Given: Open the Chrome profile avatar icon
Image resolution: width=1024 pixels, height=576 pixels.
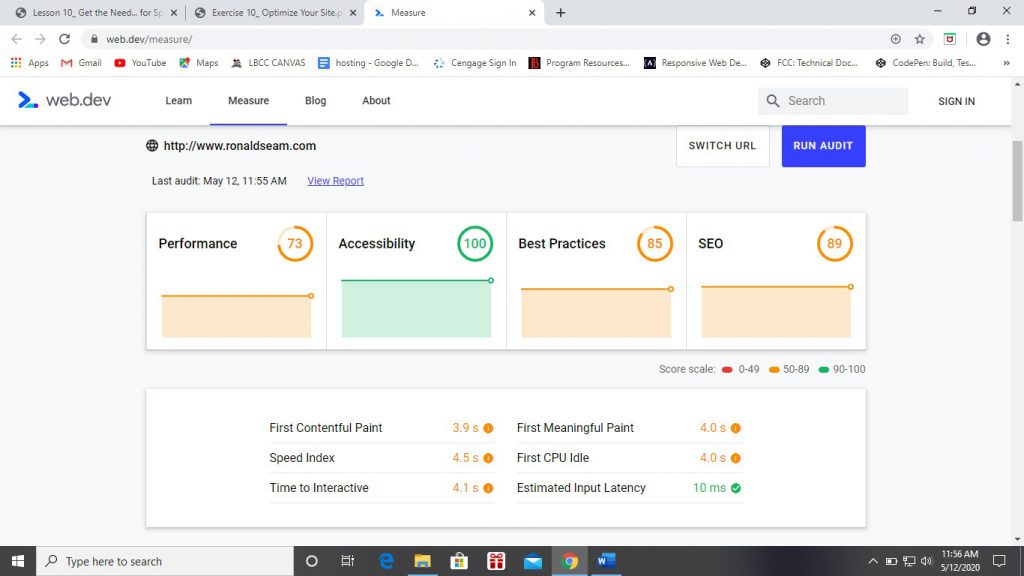Looking at the screenshot, I should coord(983,39).
